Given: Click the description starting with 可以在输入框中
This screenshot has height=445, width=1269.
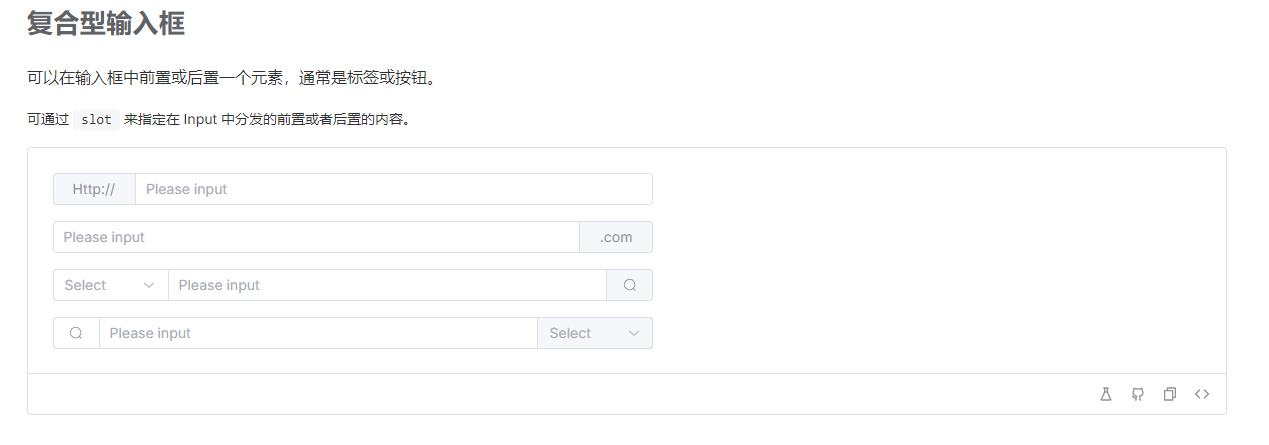Looking at the screenshot, I should coord(233,78).
